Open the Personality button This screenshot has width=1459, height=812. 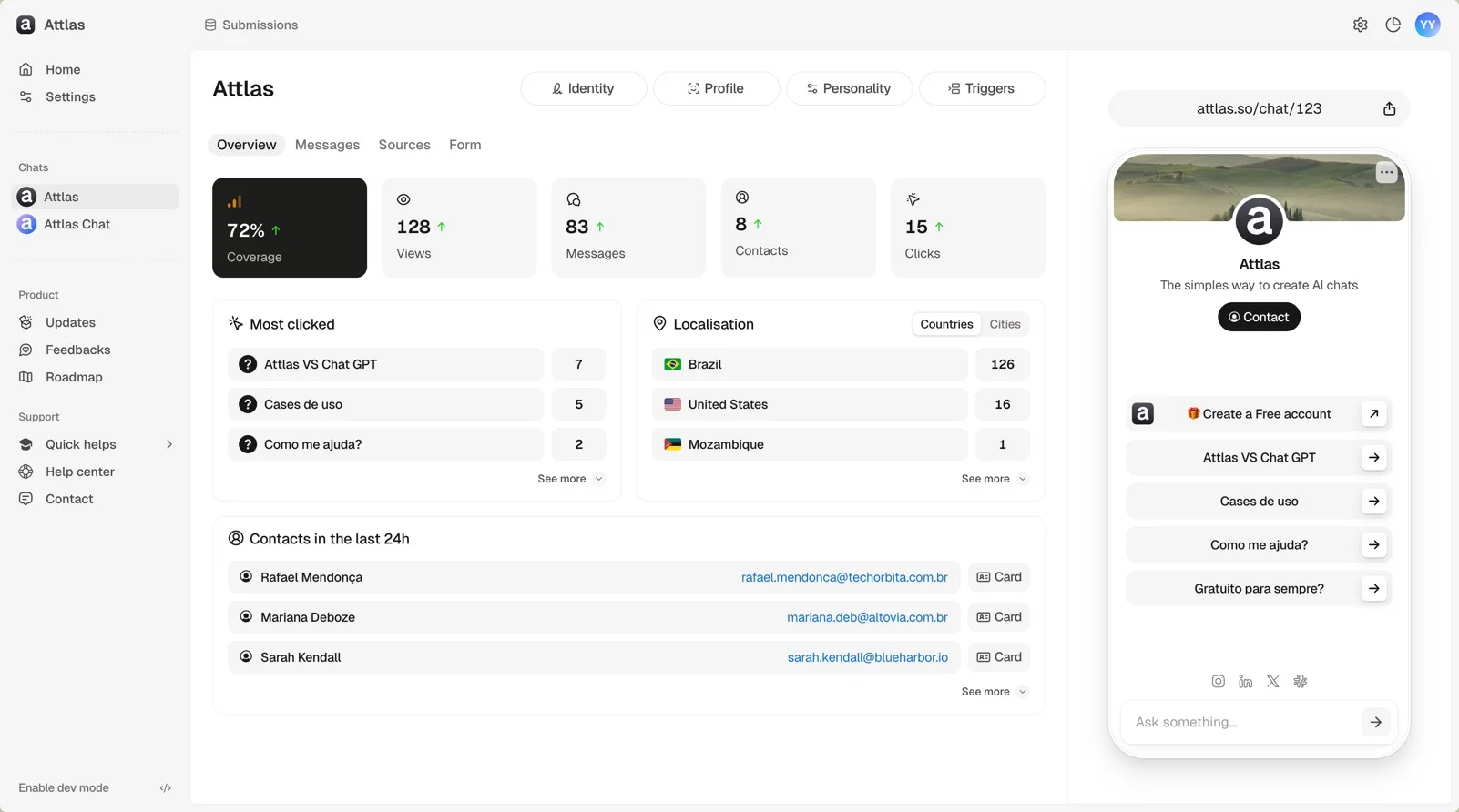[x=849, y=88]
